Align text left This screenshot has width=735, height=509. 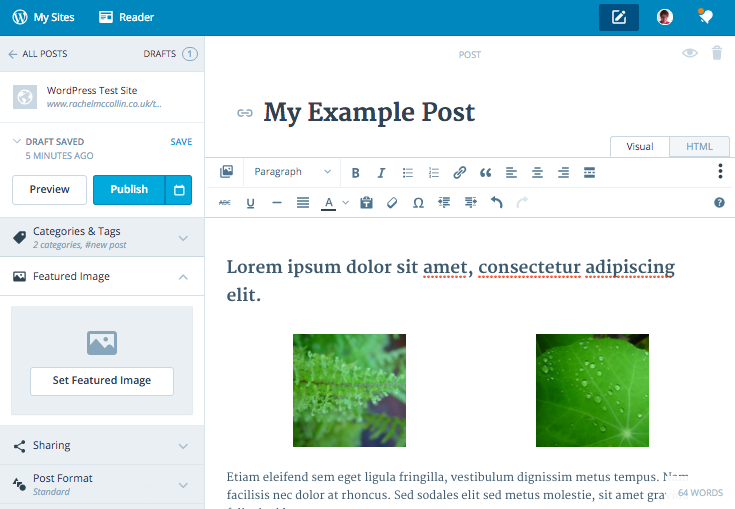[511, 173]
